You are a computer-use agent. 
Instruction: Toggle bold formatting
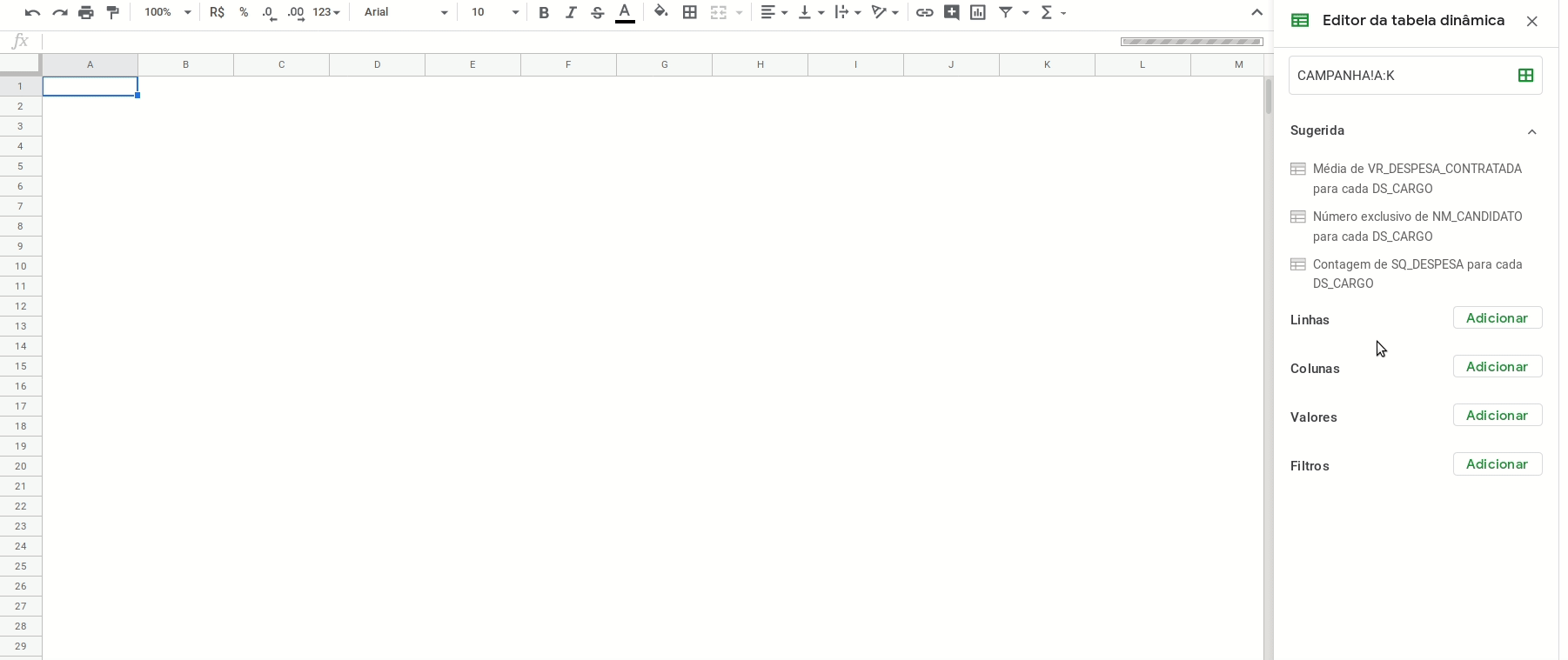(544, 12)
